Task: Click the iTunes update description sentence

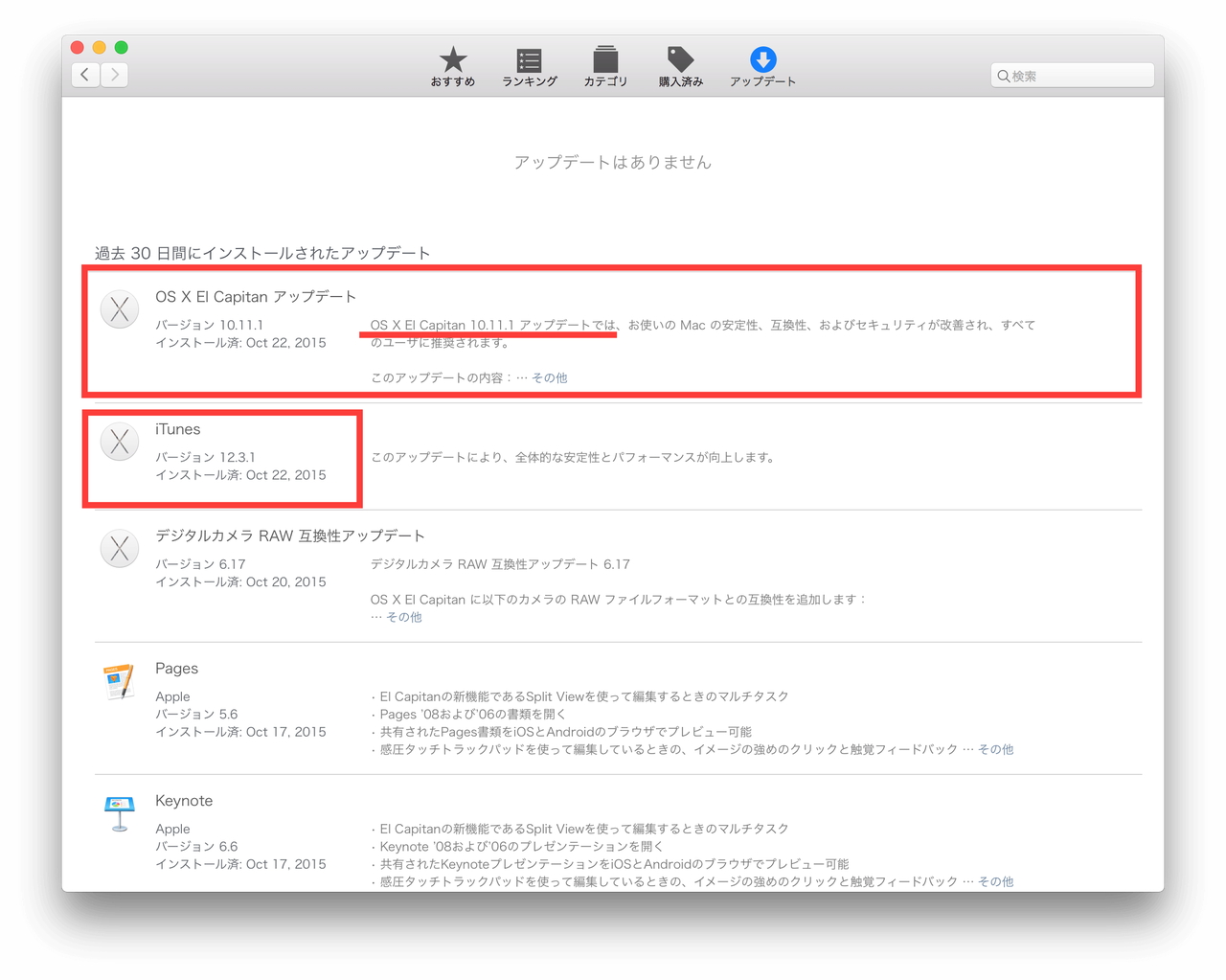Action: (573, 457)
